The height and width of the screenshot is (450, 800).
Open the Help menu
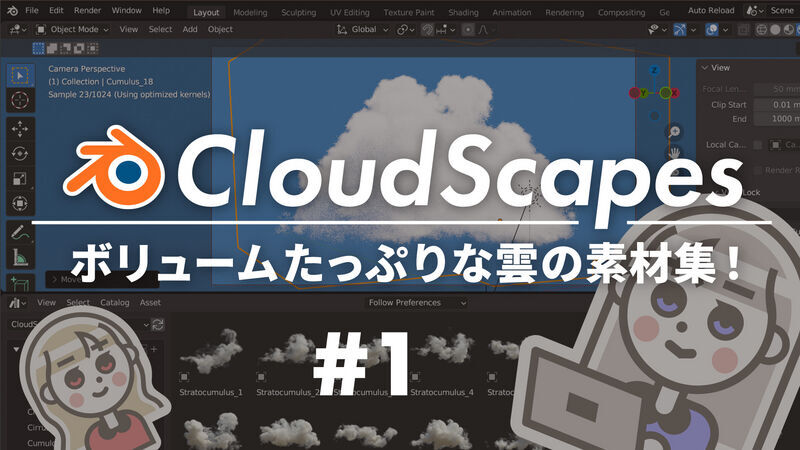(161, 10)
